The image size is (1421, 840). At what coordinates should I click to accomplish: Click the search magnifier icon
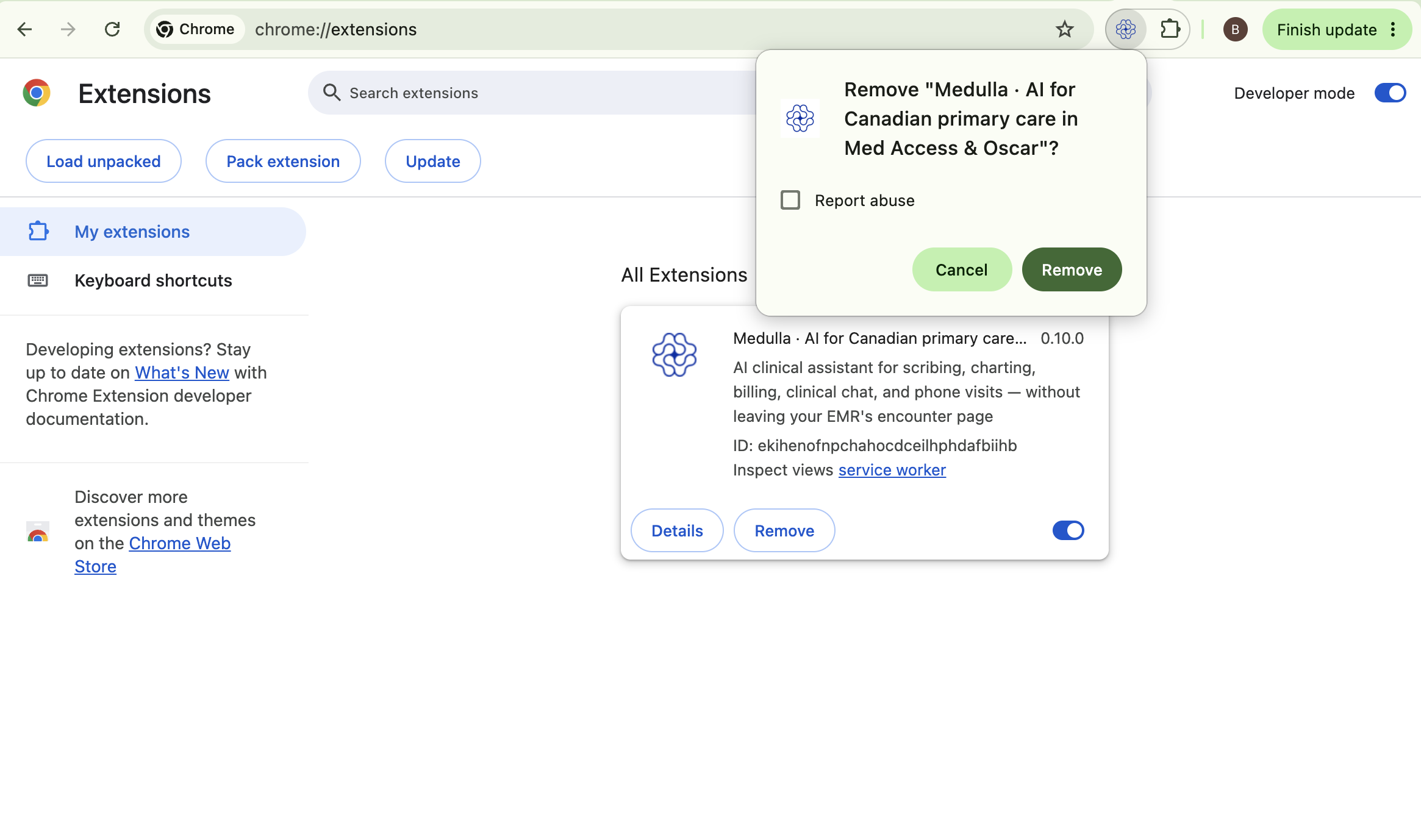point(332,93)
